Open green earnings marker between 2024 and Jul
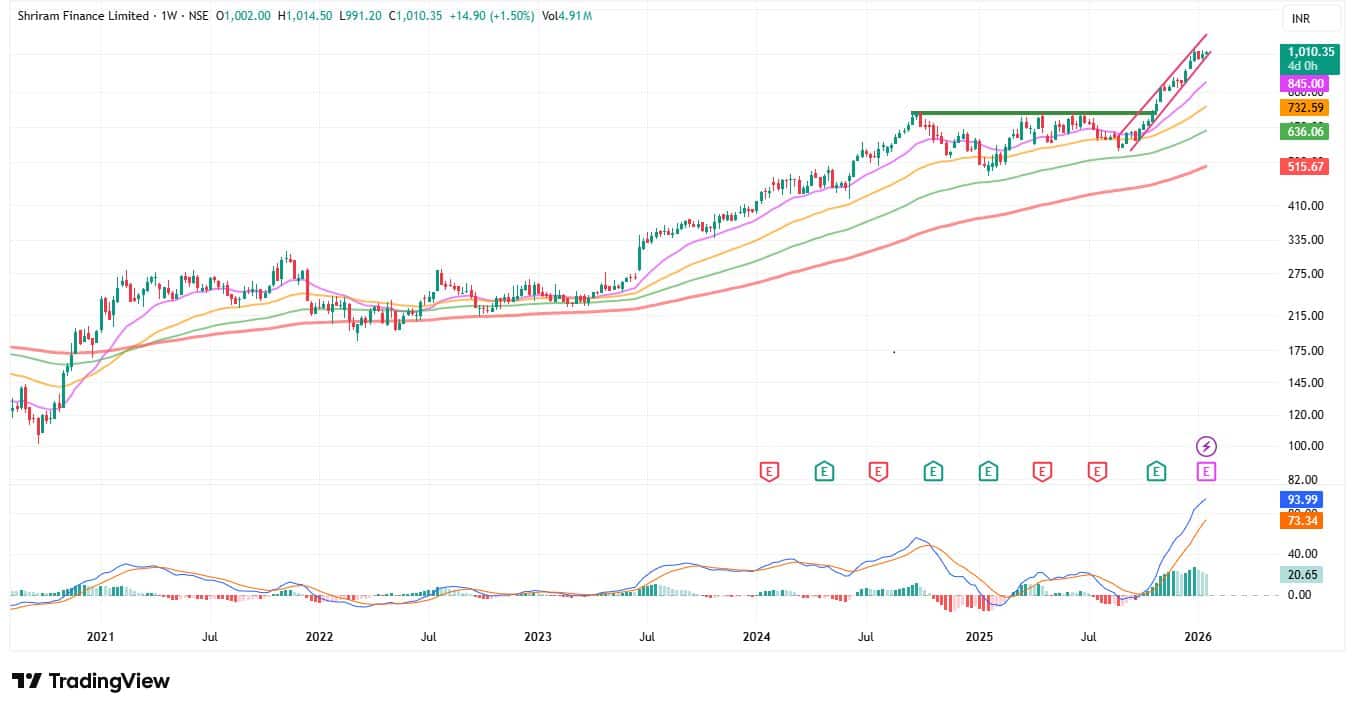Image resolution: width=1355 pixels, height=711 pixels. (824, 471)
